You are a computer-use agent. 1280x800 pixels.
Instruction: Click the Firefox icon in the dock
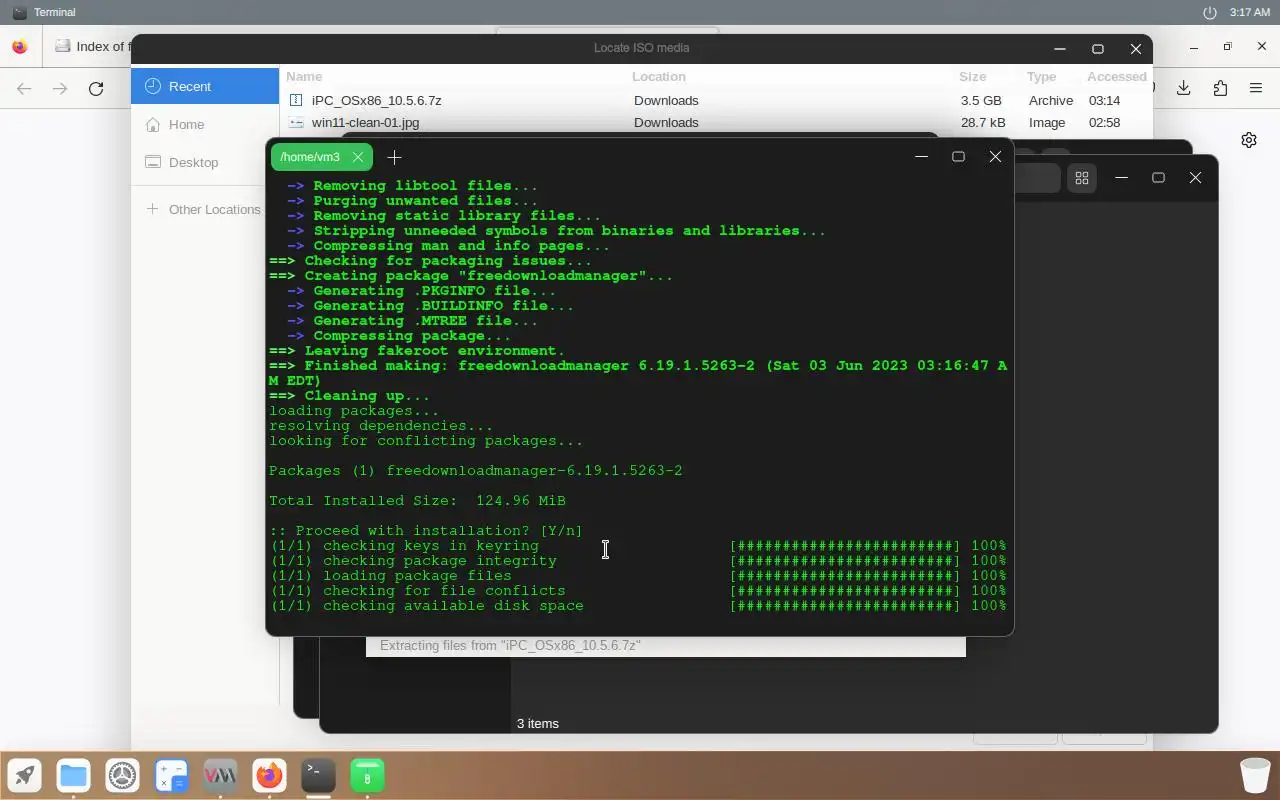pyautogui.click(x=269, y=775)
